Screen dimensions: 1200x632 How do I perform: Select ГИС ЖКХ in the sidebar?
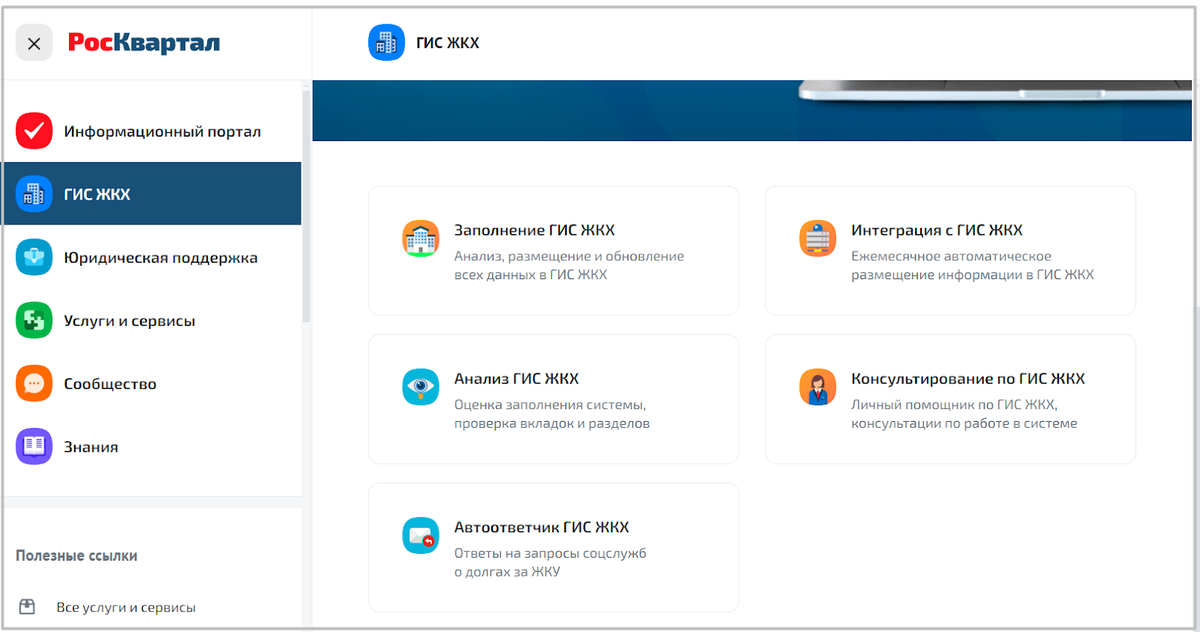(151, 194)
